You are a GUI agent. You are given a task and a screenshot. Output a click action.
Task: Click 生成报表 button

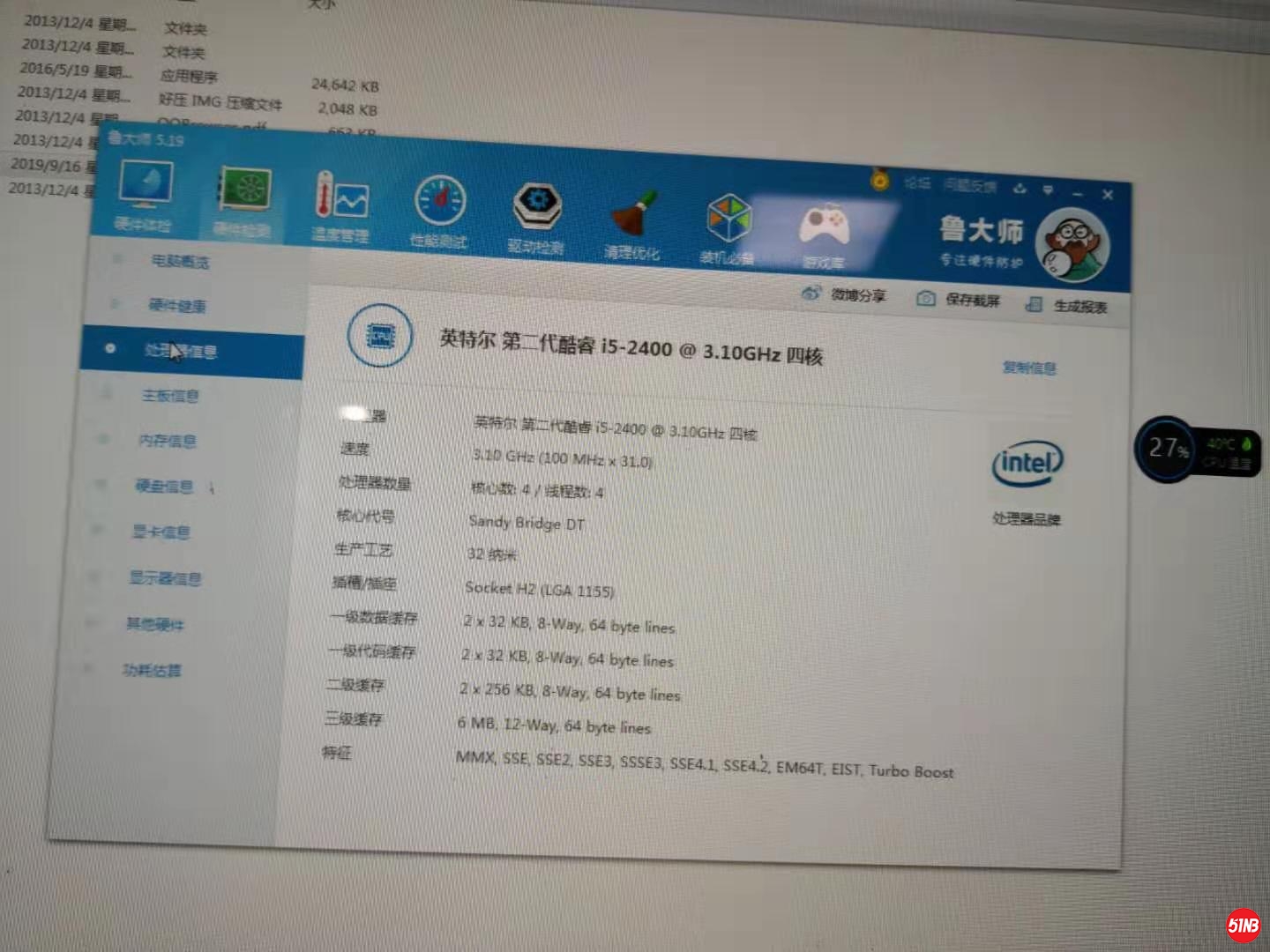1067,306
